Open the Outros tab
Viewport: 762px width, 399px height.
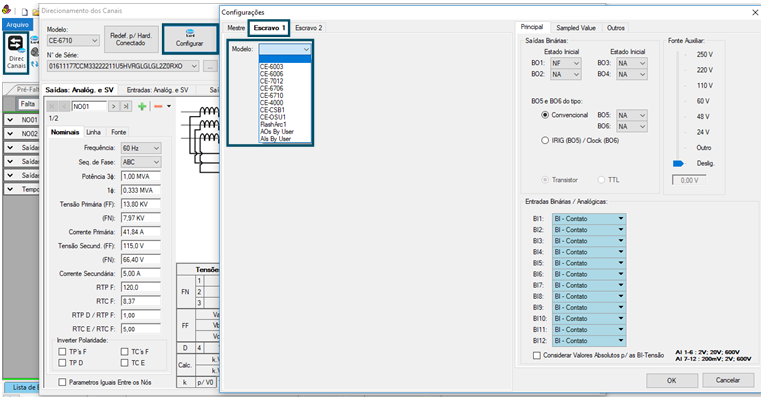tap(616, 28)
